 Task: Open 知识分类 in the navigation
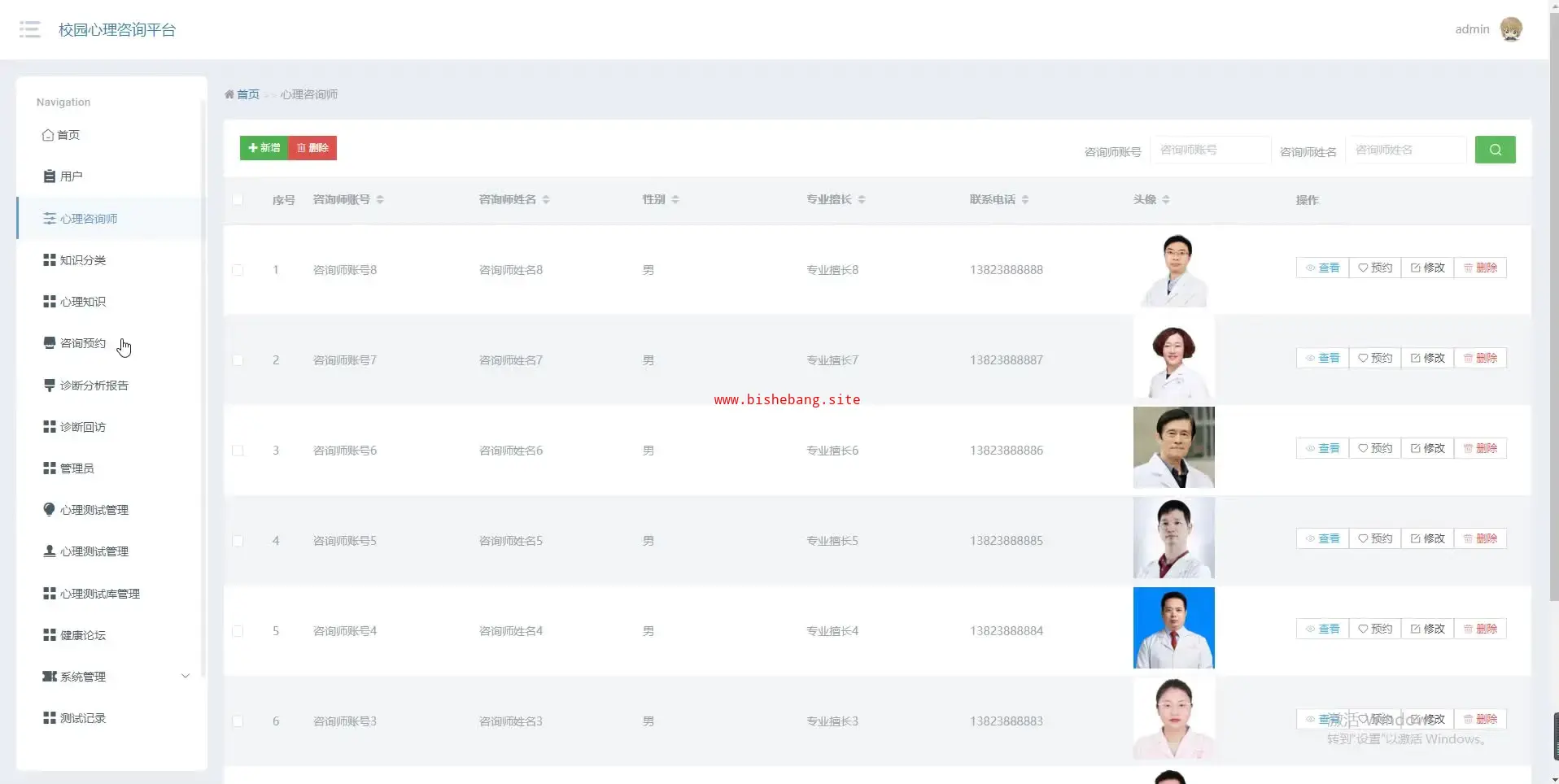coord(111,260)
